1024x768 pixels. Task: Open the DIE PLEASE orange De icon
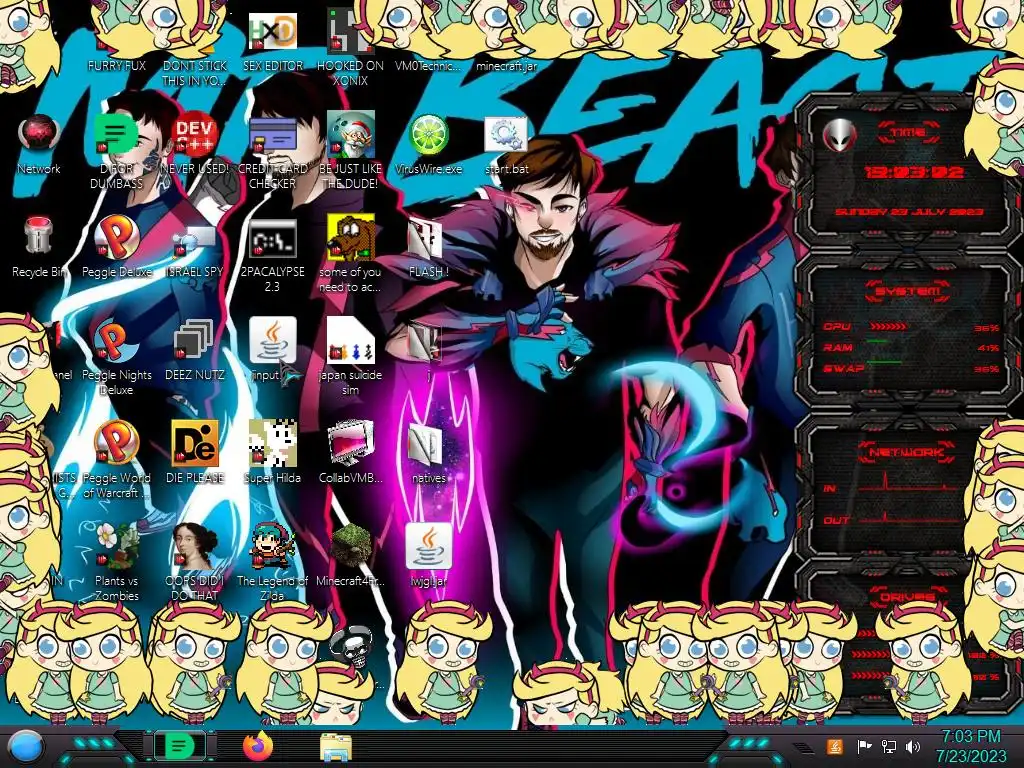coord(195,443)
